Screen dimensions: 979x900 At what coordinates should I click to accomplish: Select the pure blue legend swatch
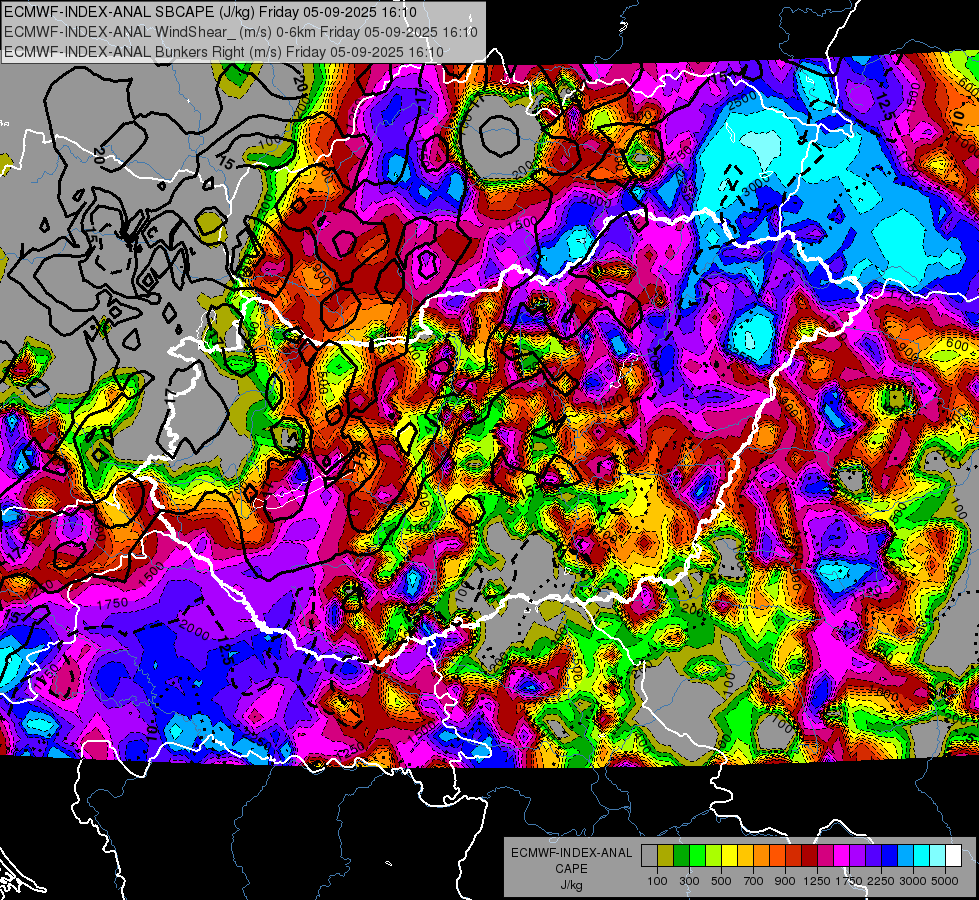click(x=890, y=856)
